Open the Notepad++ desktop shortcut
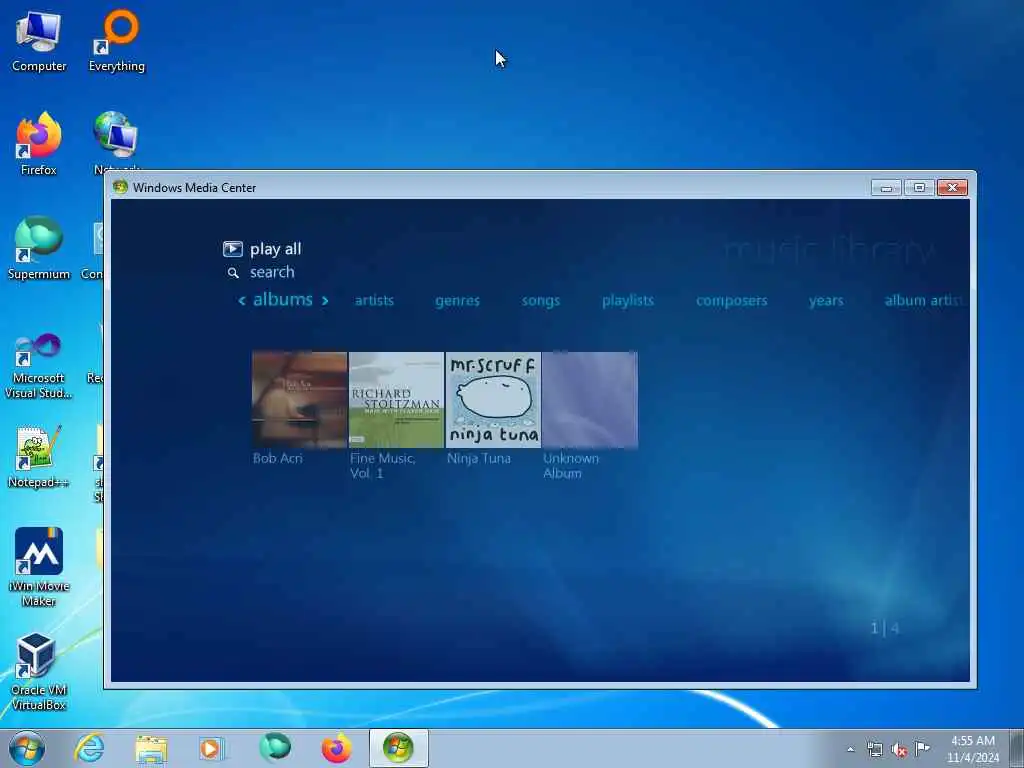The image size is (1024, 768). point(39,456)
